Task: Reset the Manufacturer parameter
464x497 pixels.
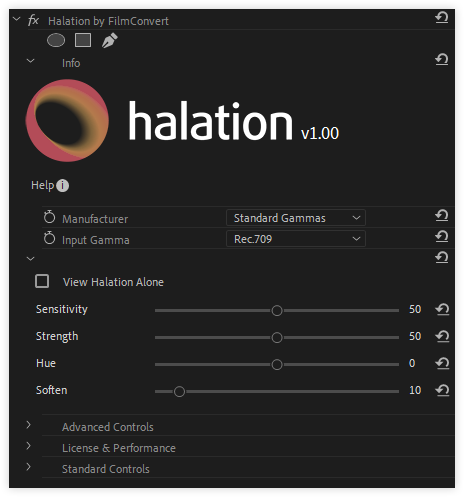Action: point(442,215)
